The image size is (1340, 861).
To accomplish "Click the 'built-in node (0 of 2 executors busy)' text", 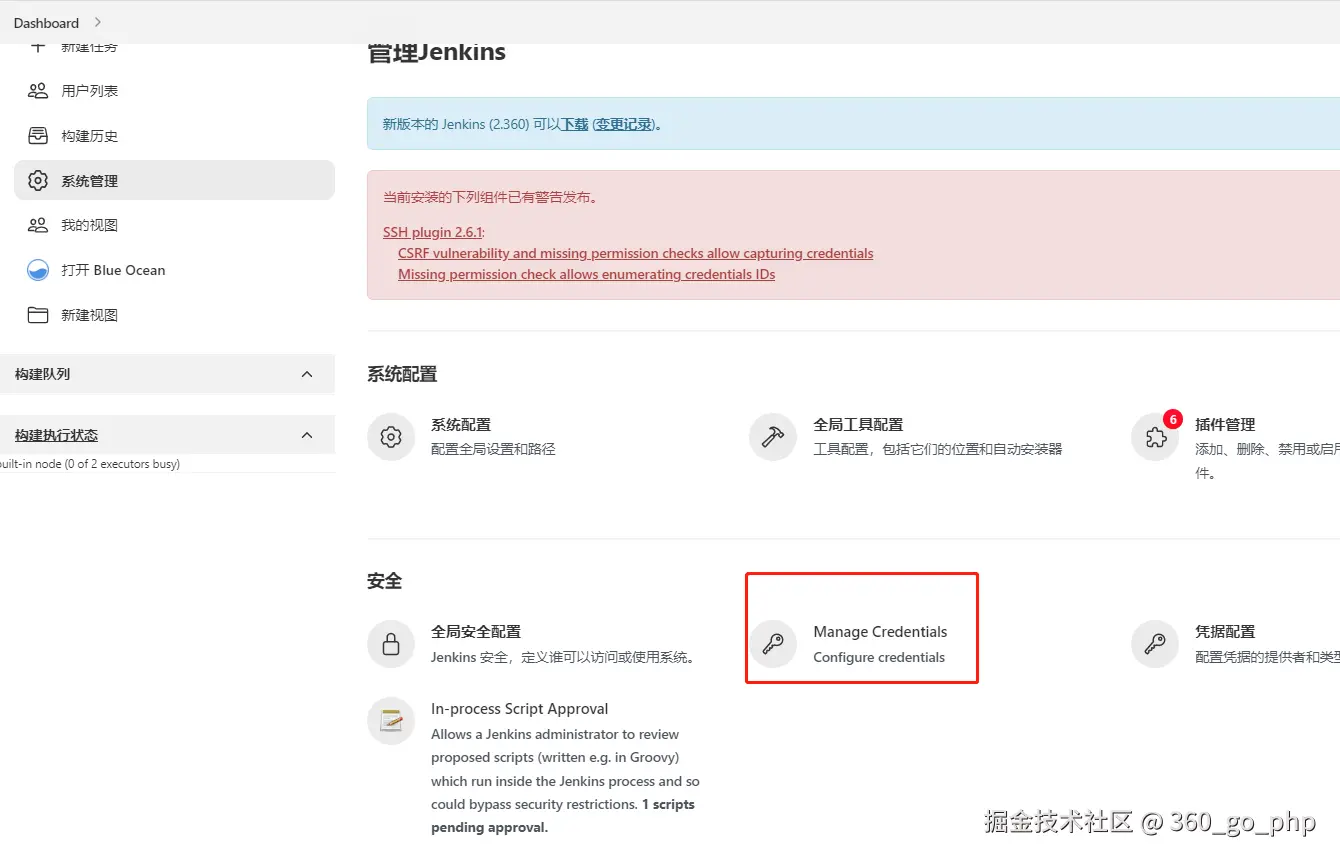I will click(90, 464).
